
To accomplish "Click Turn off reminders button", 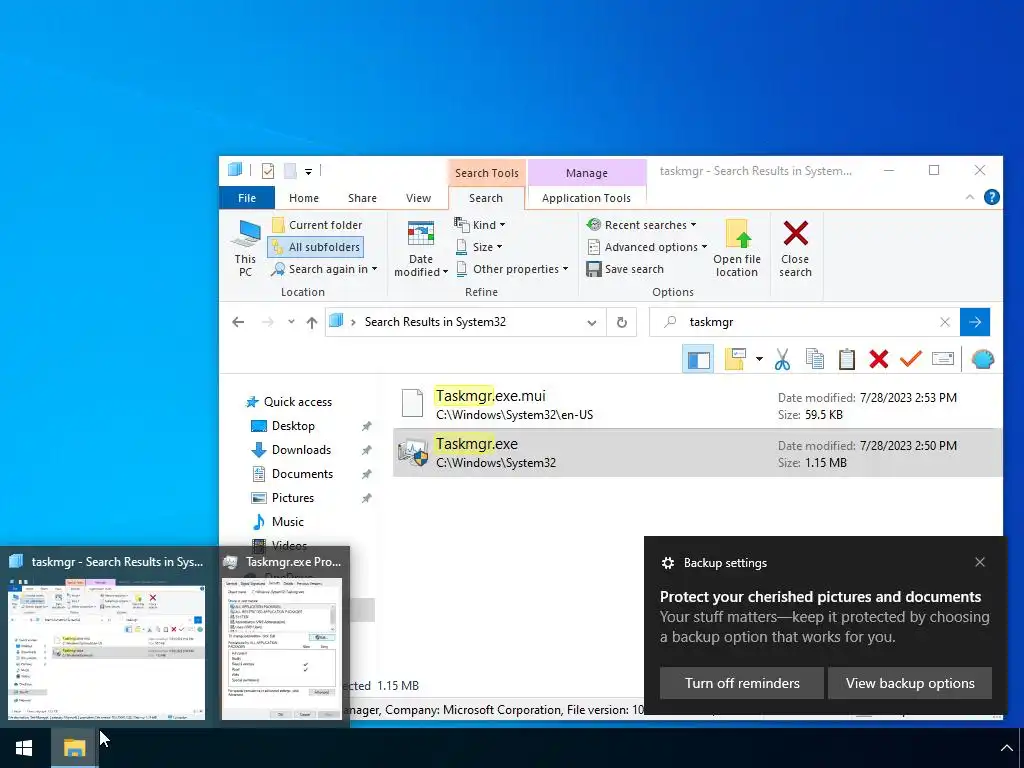I will coord(742,683).
